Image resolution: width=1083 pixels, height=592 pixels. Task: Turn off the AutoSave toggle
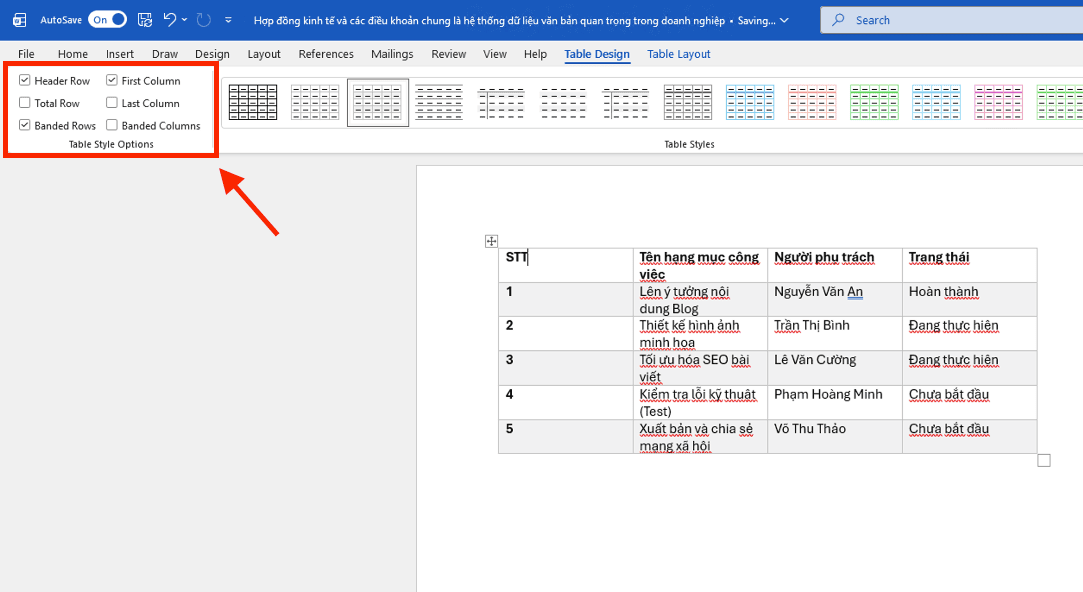click(107, 20)
